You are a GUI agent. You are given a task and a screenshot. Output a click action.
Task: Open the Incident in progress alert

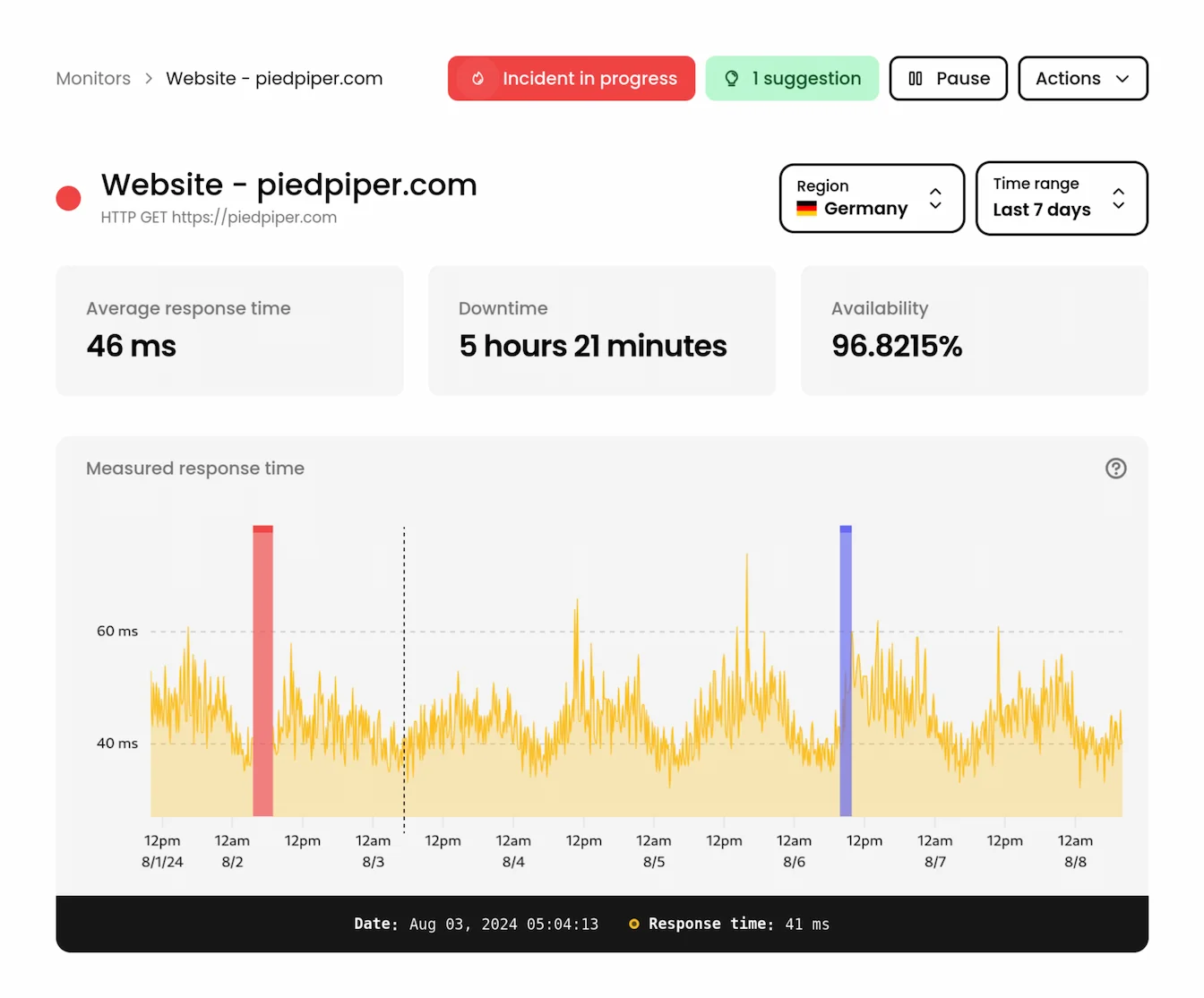(x=572, y=79)
